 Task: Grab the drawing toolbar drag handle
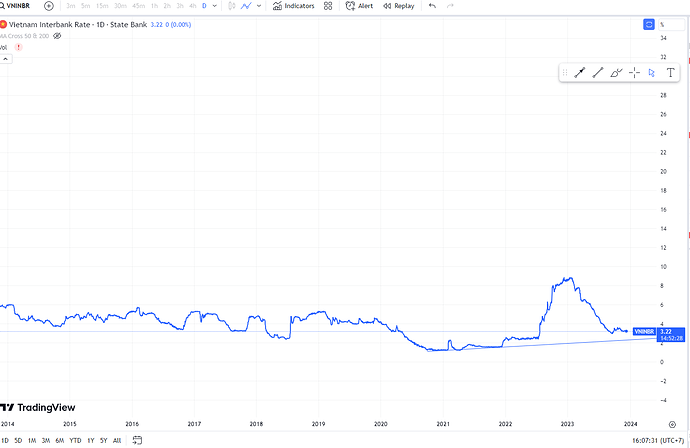tap(565, 73)
